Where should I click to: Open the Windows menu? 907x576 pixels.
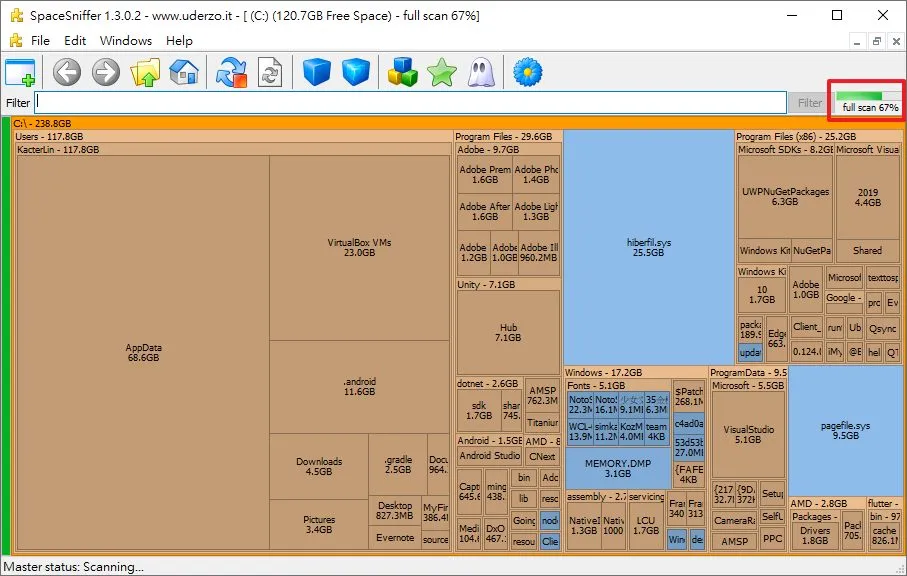(126, 40)
